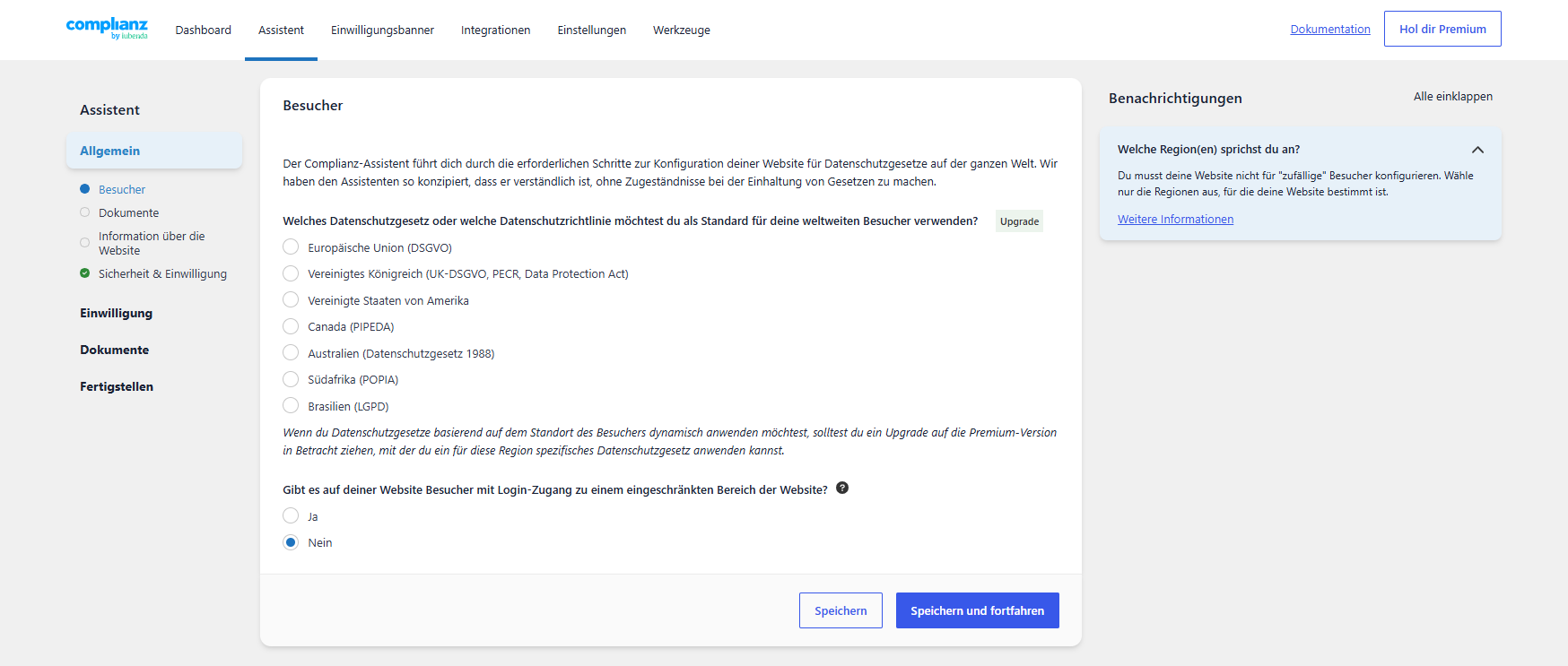
Task: Select Vereinigtes Königreich radio option
Action: 291,273
